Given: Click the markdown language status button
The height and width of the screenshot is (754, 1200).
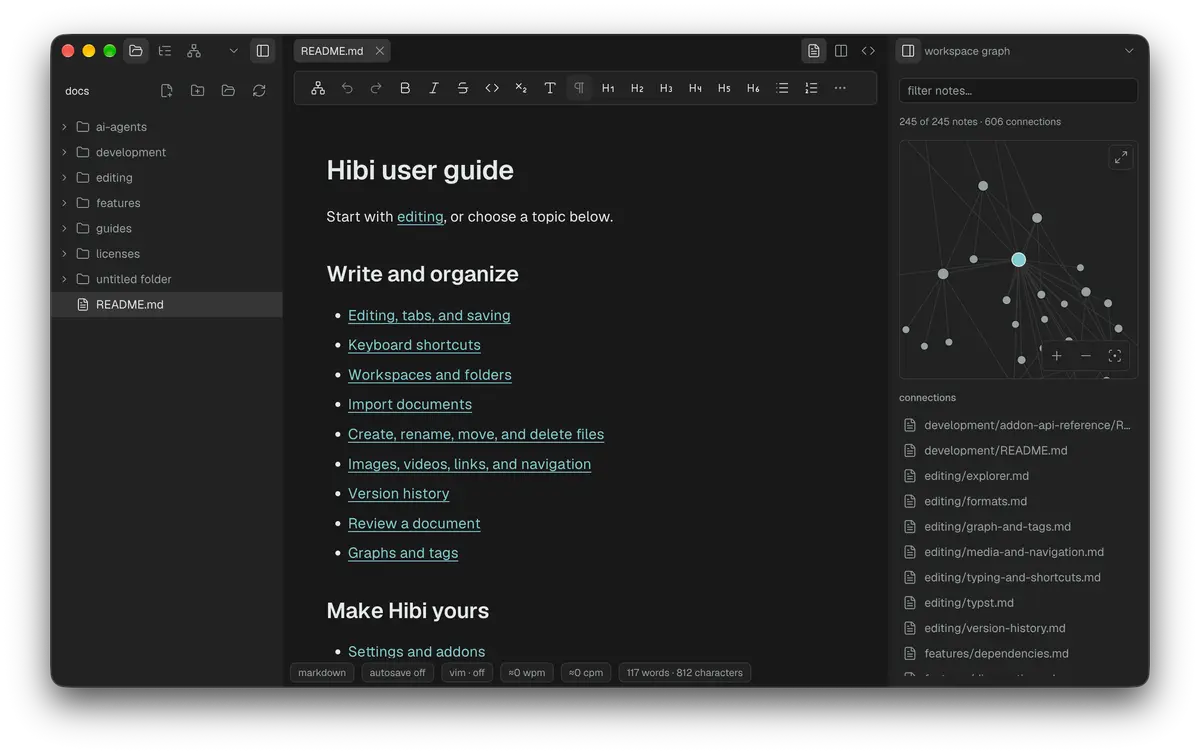Looking at the screenshot, I should point(322,673).
